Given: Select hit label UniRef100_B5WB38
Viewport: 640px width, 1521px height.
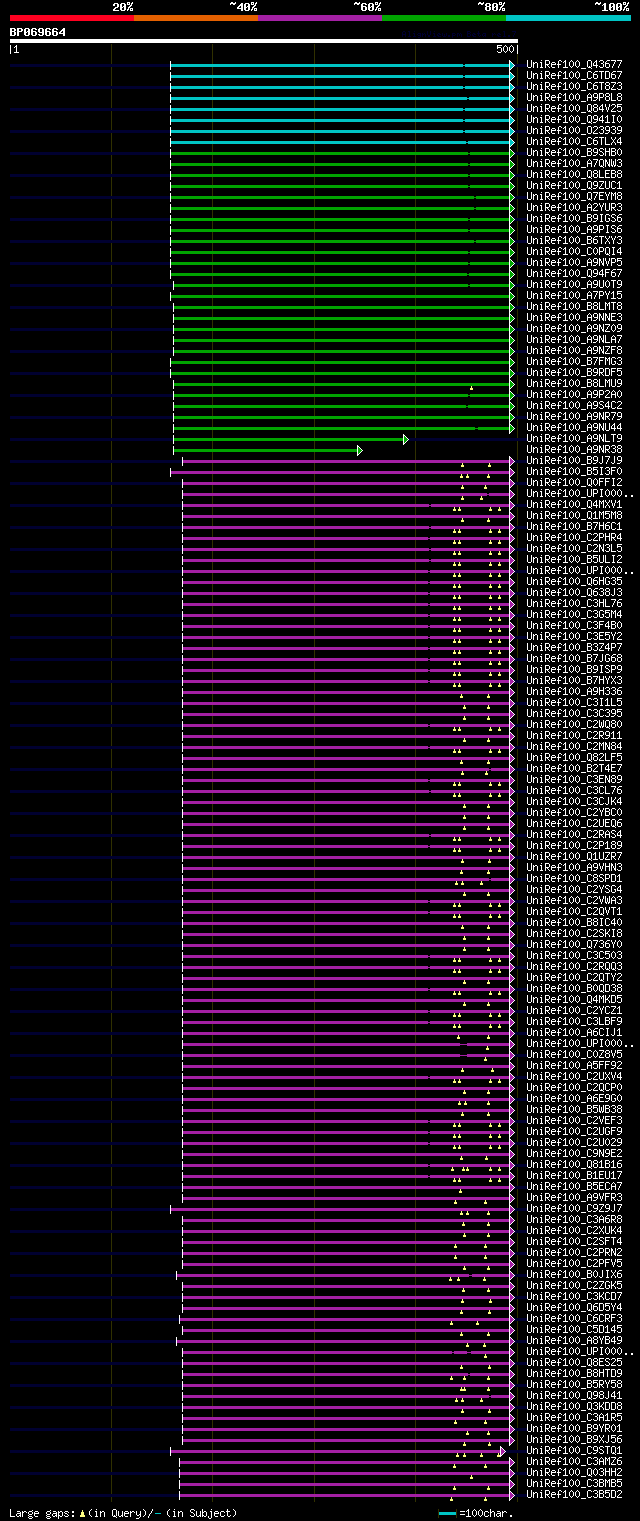Looking at the screenshot, I should 574,1109.
